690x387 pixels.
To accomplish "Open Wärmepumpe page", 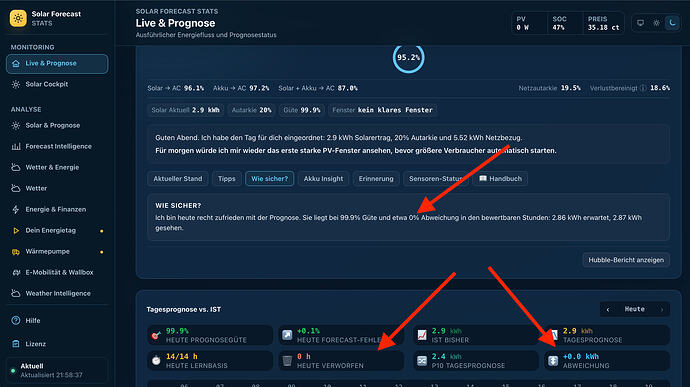I will (57, 251).
